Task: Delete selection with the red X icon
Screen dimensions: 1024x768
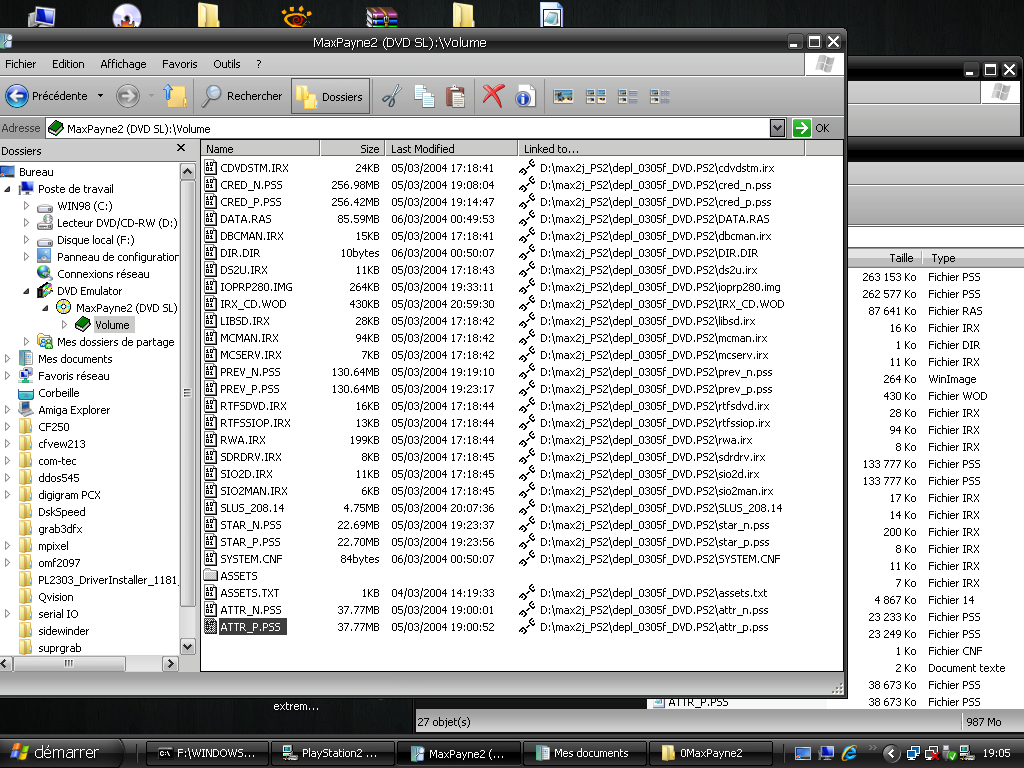Action: pos(492,96)
